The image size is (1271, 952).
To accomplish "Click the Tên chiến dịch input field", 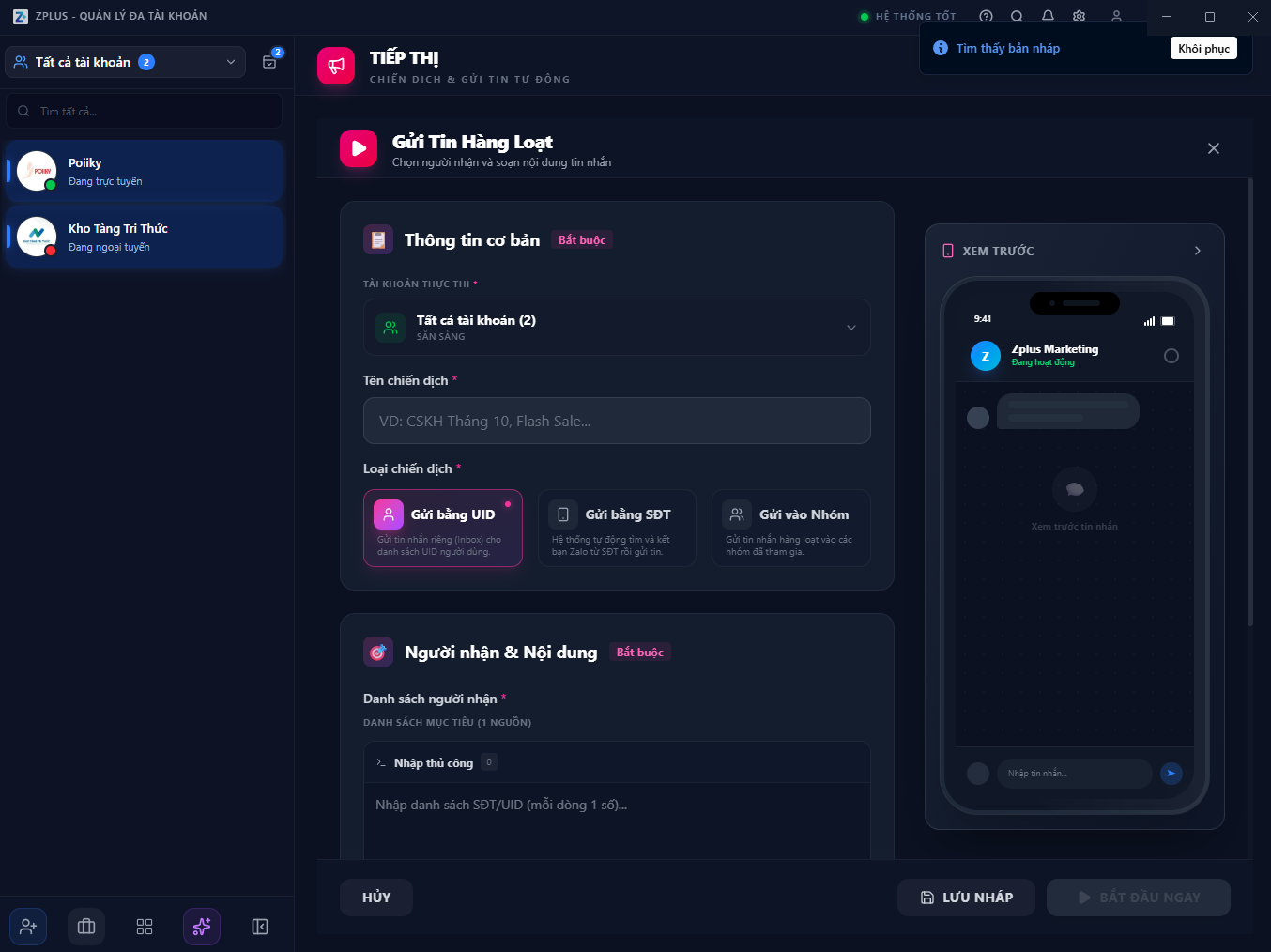I will [616, 421].
